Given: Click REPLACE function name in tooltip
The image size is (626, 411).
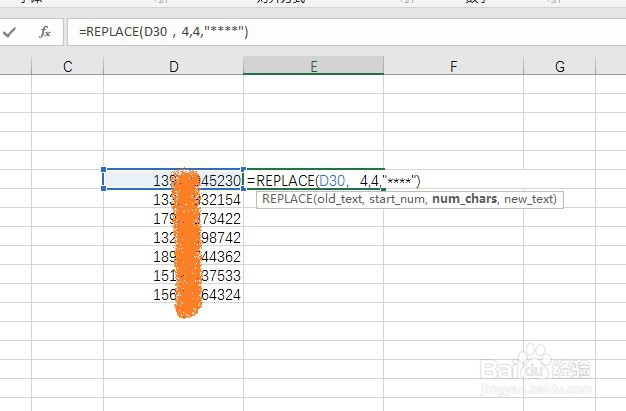Looking at the screenshot, I should [287, 199].
